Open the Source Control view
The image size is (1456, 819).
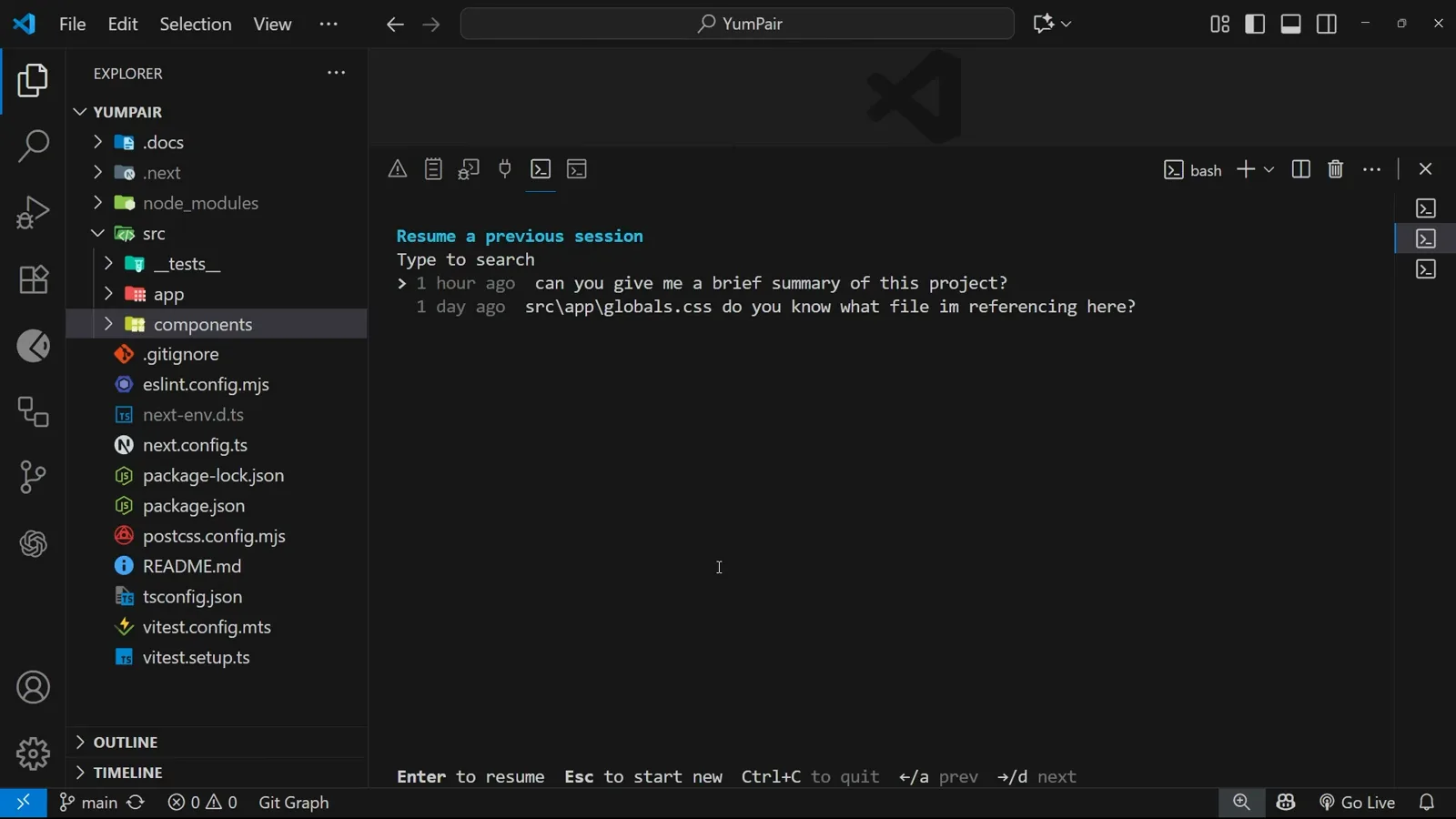pyautogui.click(x=33, y=477)
